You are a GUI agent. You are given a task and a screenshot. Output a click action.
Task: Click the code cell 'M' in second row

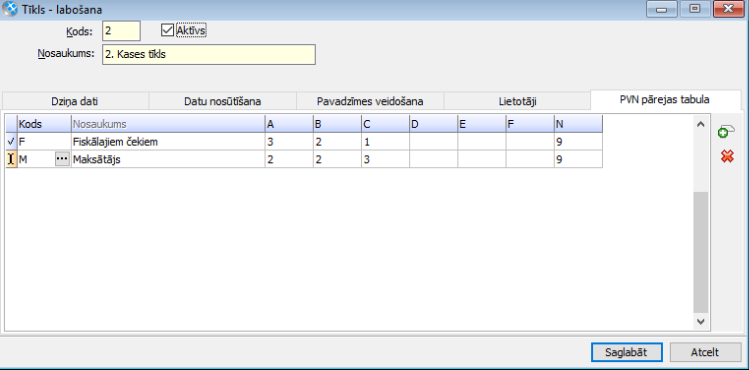click(x=36, y=159)
